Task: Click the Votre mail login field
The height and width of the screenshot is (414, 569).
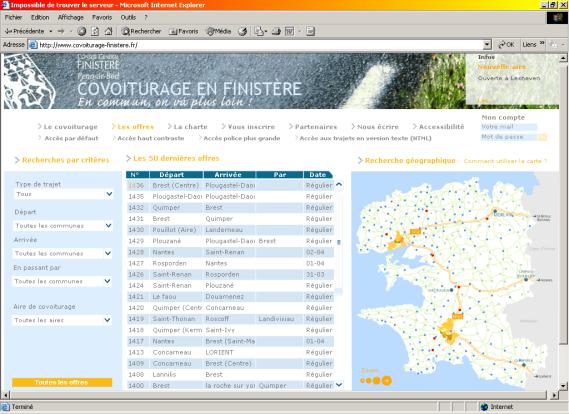Action: pyautogui.click(x=509, y=127)
